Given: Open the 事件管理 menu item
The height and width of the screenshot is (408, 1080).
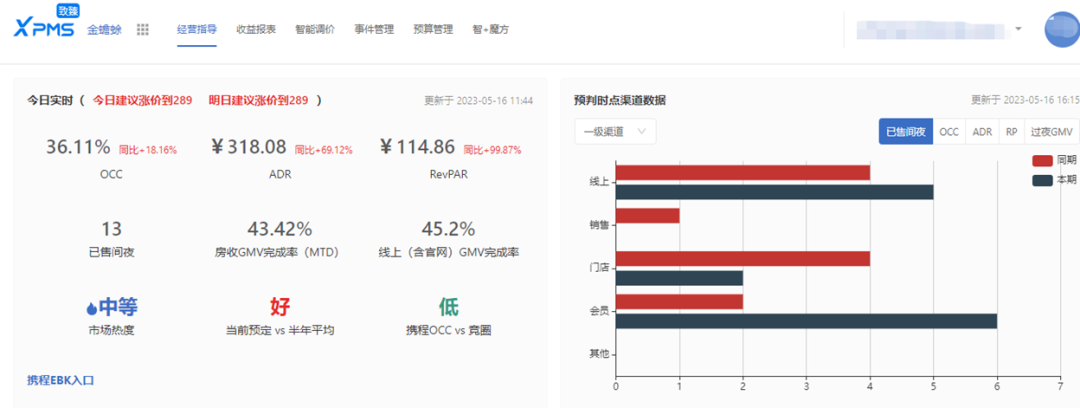Looking at the screenshot, I should tap(374, 30).
